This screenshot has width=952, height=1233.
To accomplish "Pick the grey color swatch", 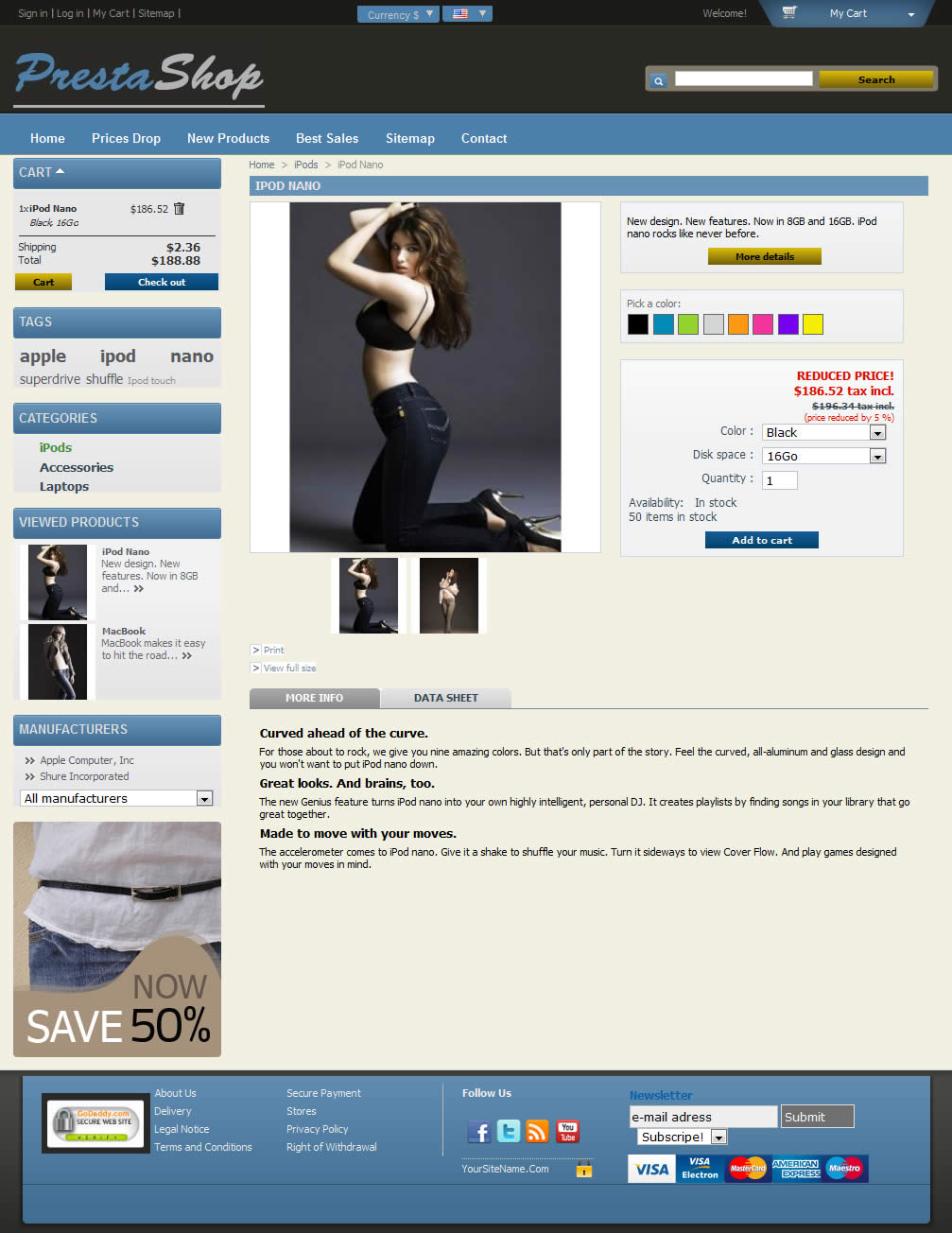I will (714, 324).
